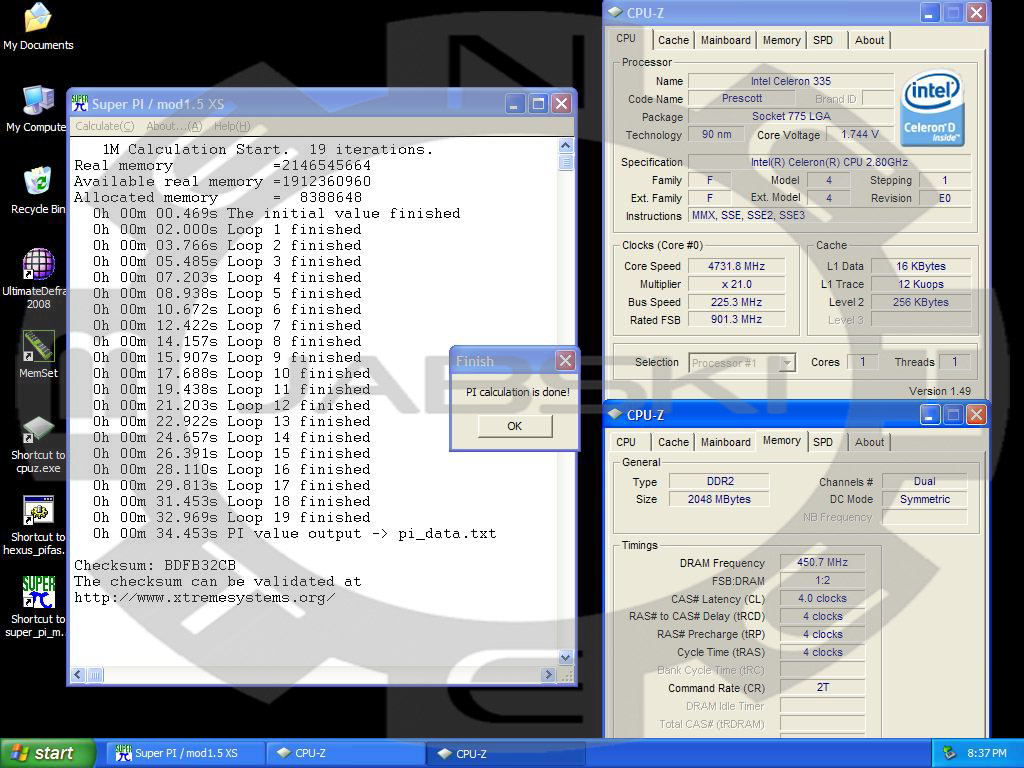This screenshot has width=1024, height=768.
Task: Click OK in Finish dialog
Action: 515,426
